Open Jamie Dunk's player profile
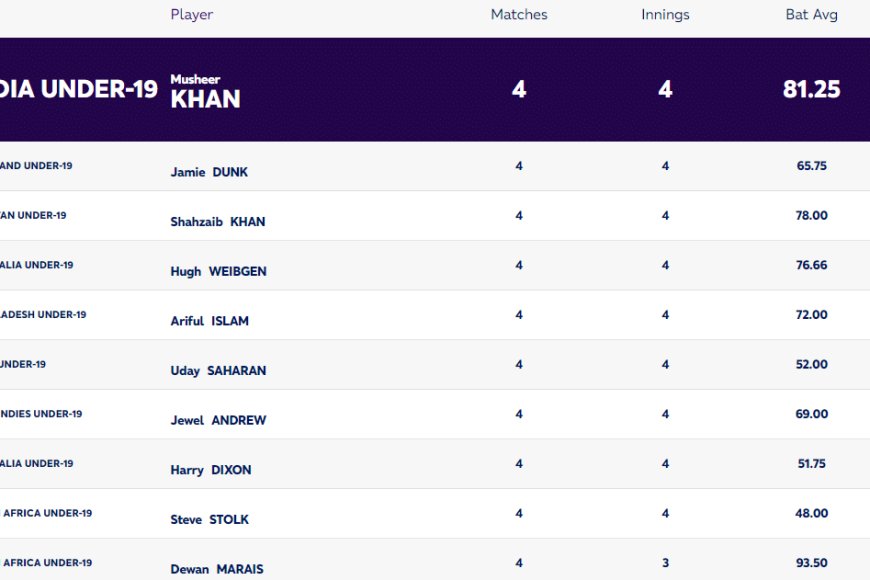Viewport: 870px width, 580px height. point(209,172)
